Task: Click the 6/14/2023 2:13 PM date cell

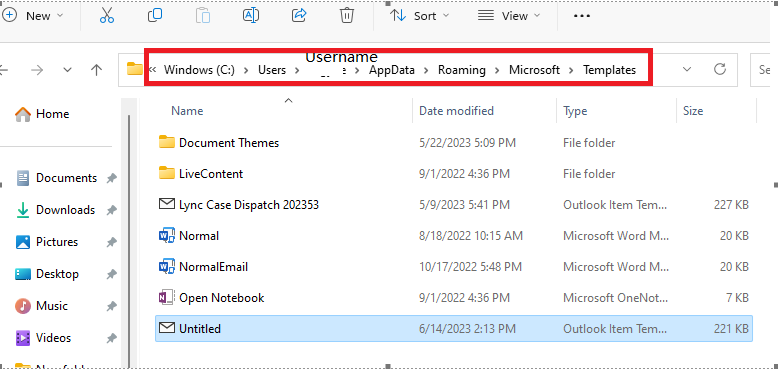Action: click(467, 328)
